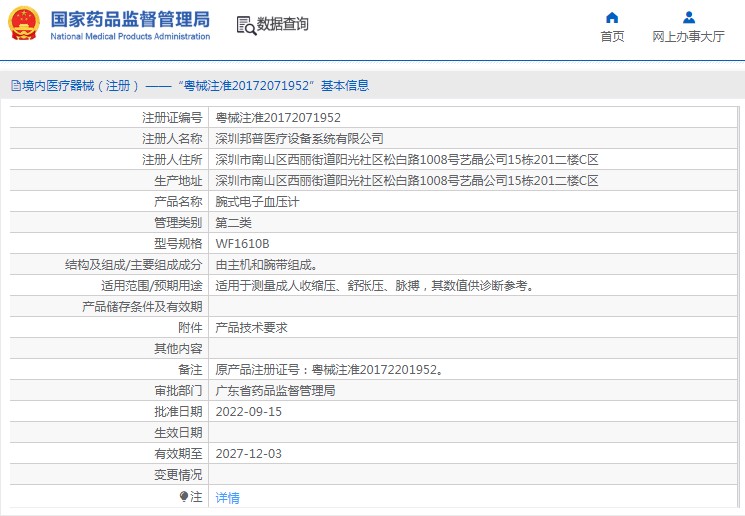Screen dimensions: 745x516
Task: Click the 产品储存条件及有效期 label
Action: point(142,306)
